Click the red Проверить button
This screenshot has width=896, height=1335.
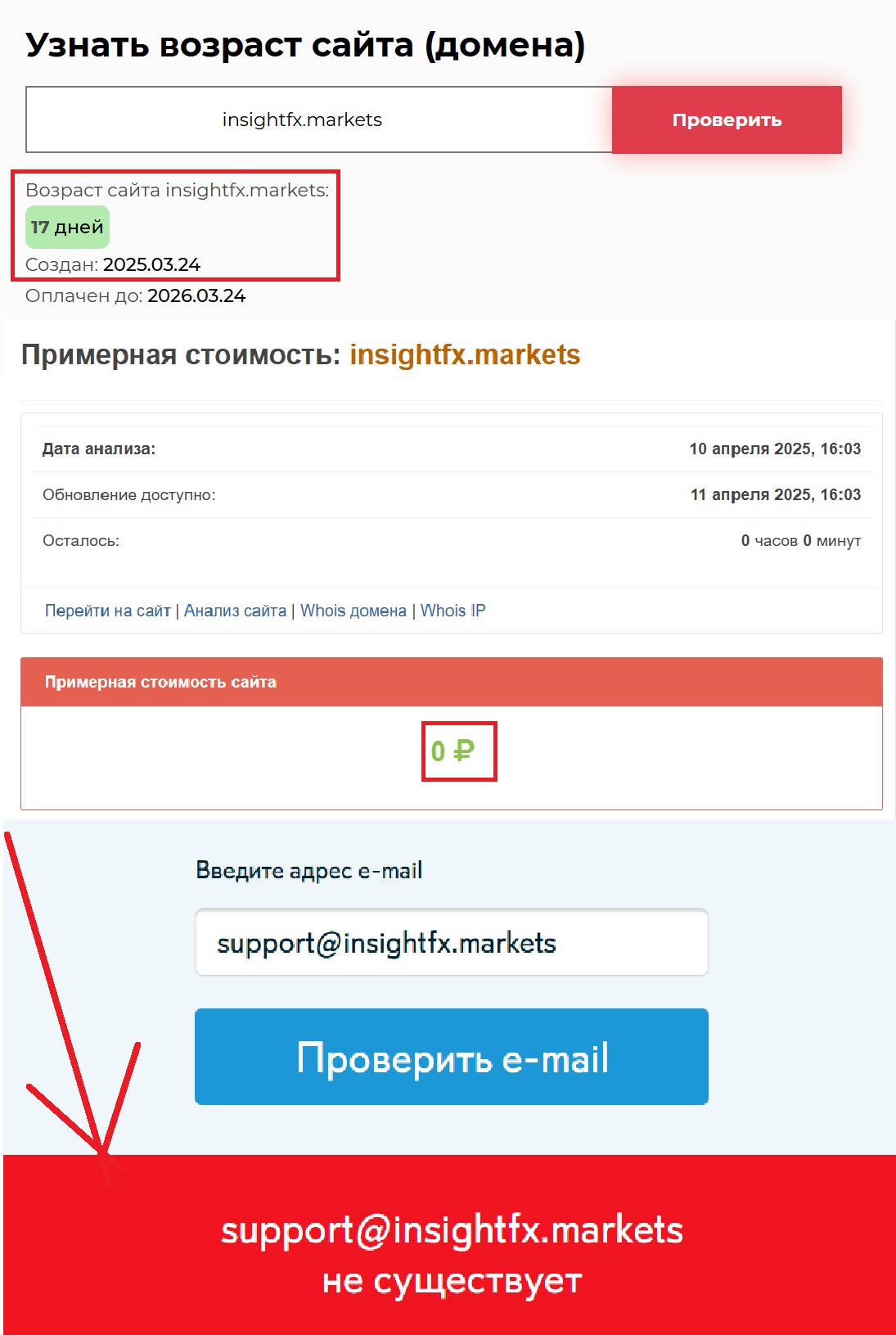(x=727, y=120)
